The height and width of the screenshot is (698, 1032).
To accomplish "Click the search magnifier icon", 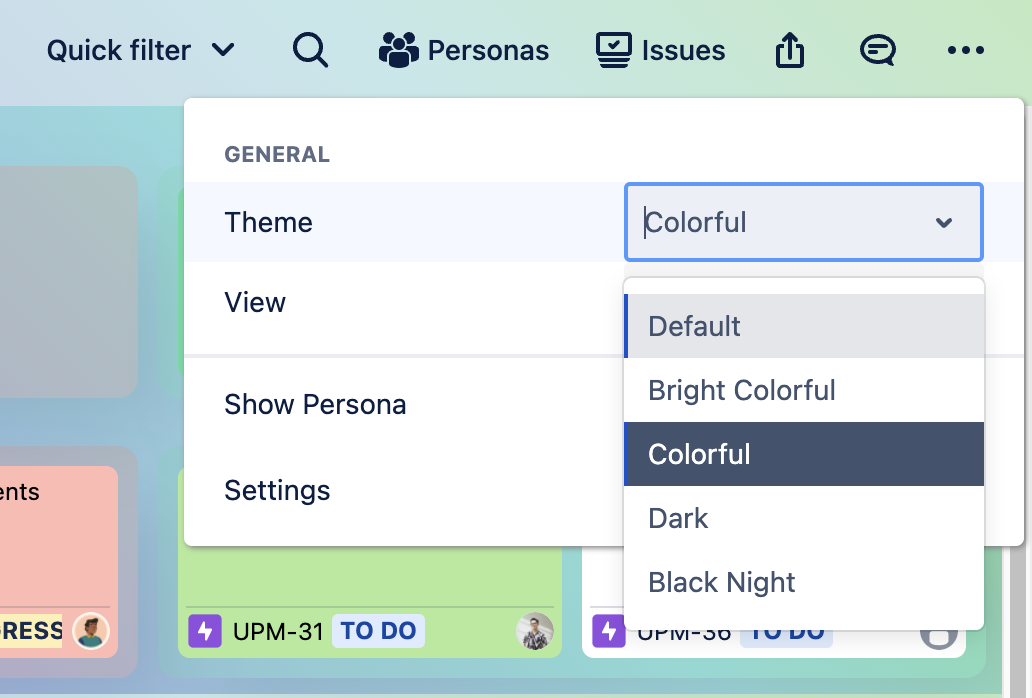I will tap(310, 49).
